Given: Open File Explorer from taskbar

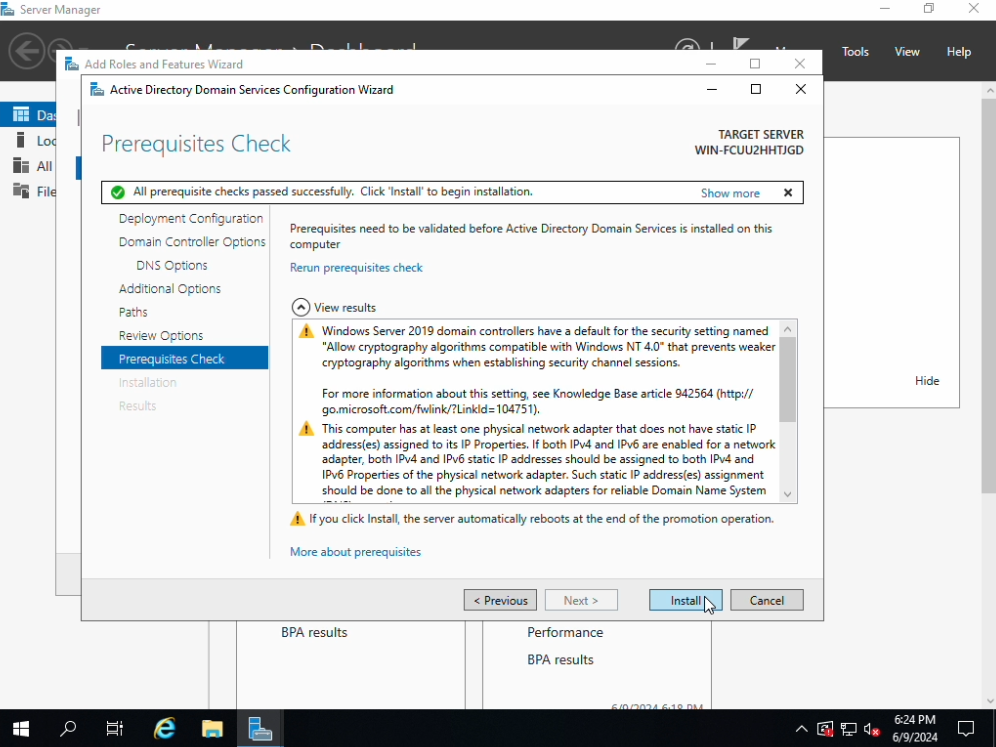Looking at the screenshot, I should [212, 729].
